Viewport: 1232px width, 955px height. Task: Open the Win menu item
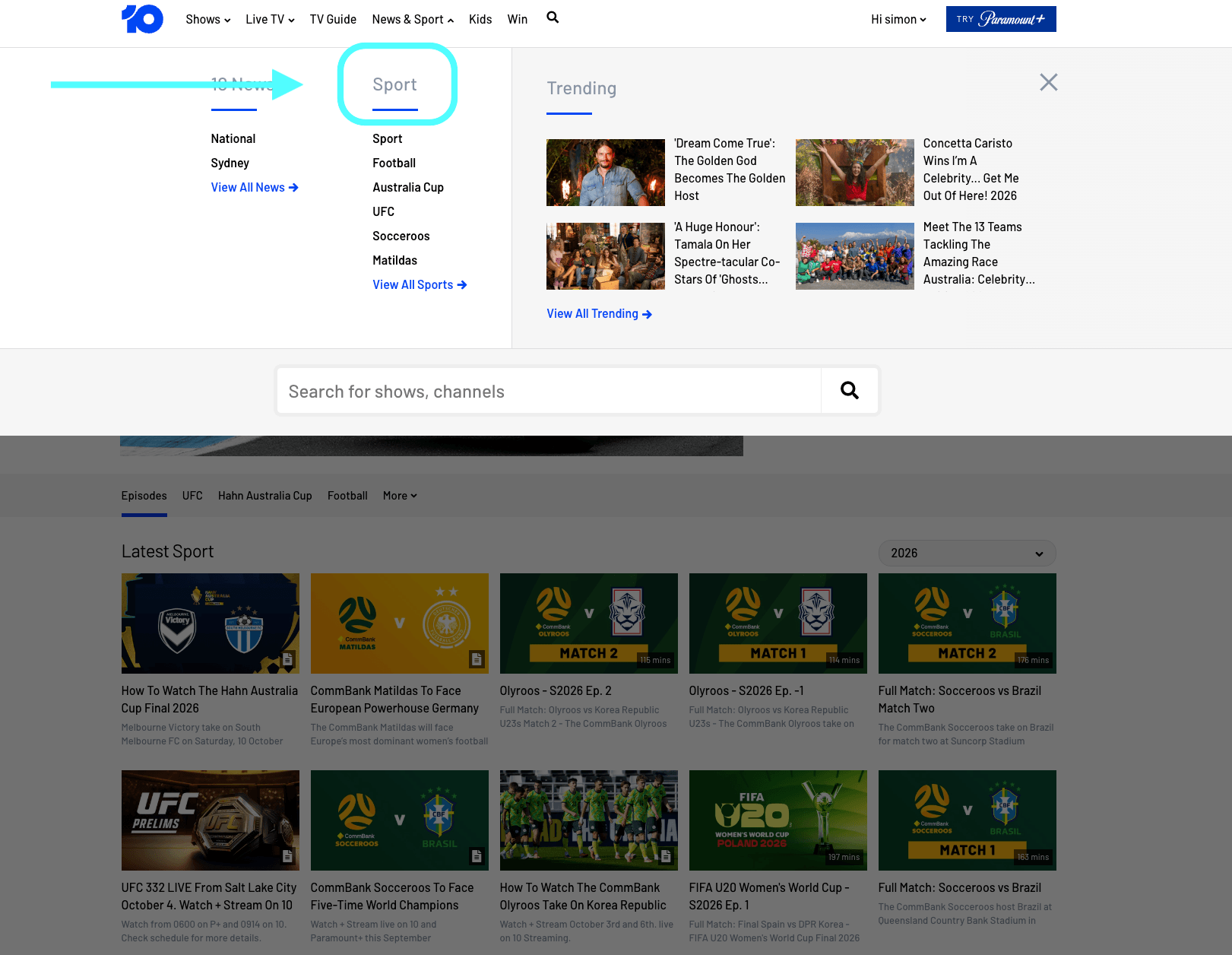(518, 20)
